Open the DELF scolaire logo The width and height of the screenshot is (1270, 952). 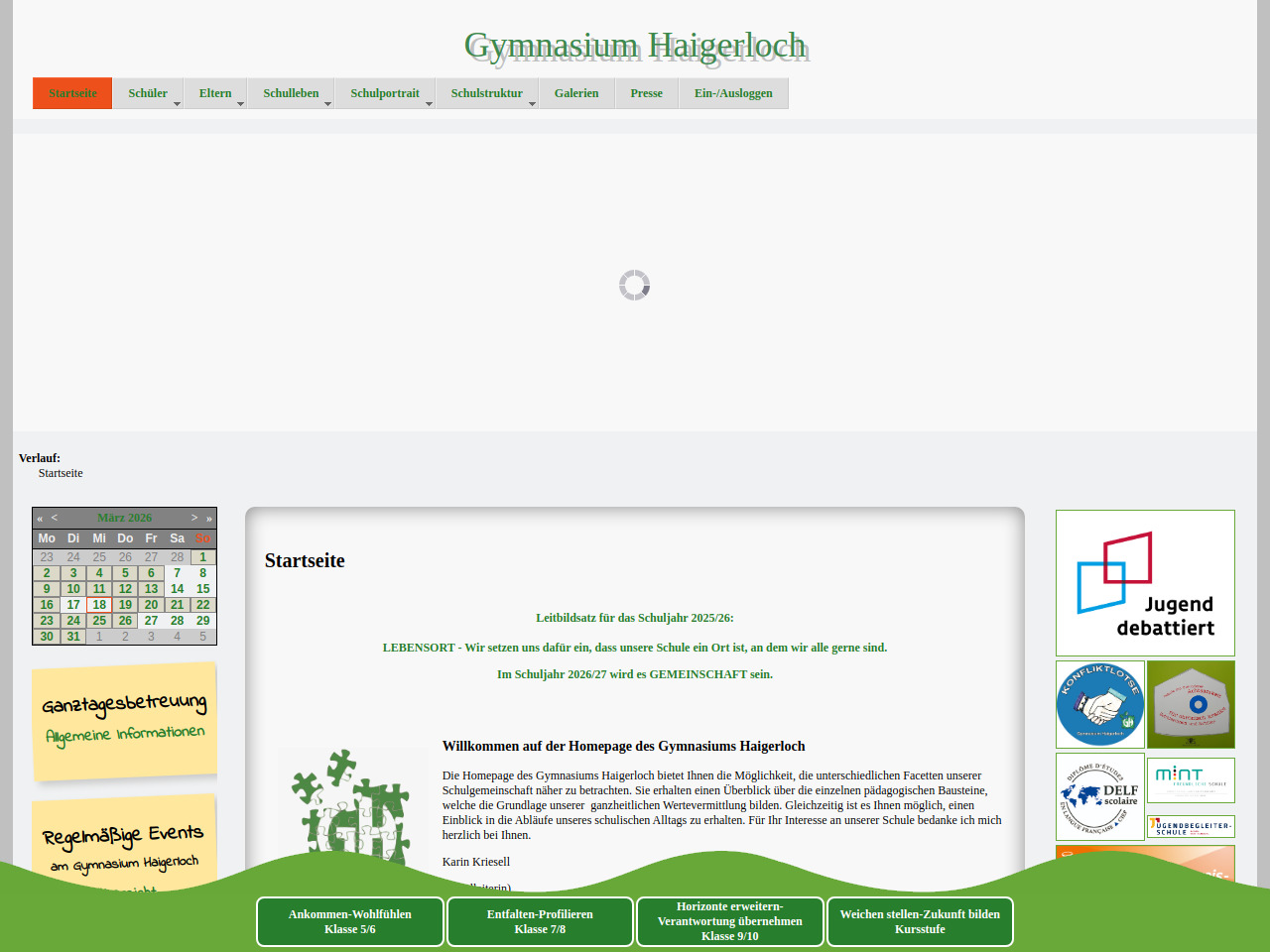pos(1099,796)
